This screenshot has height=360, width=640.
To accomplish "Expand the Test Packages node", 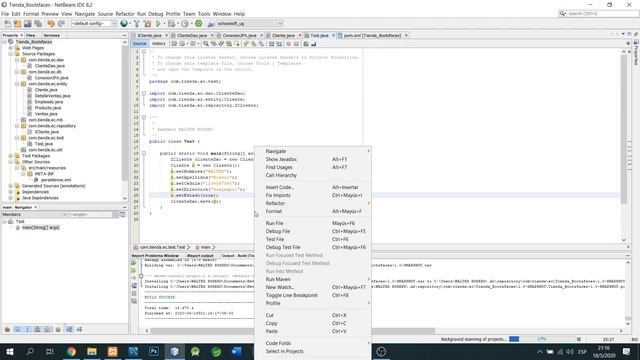I will click(11, 156).
